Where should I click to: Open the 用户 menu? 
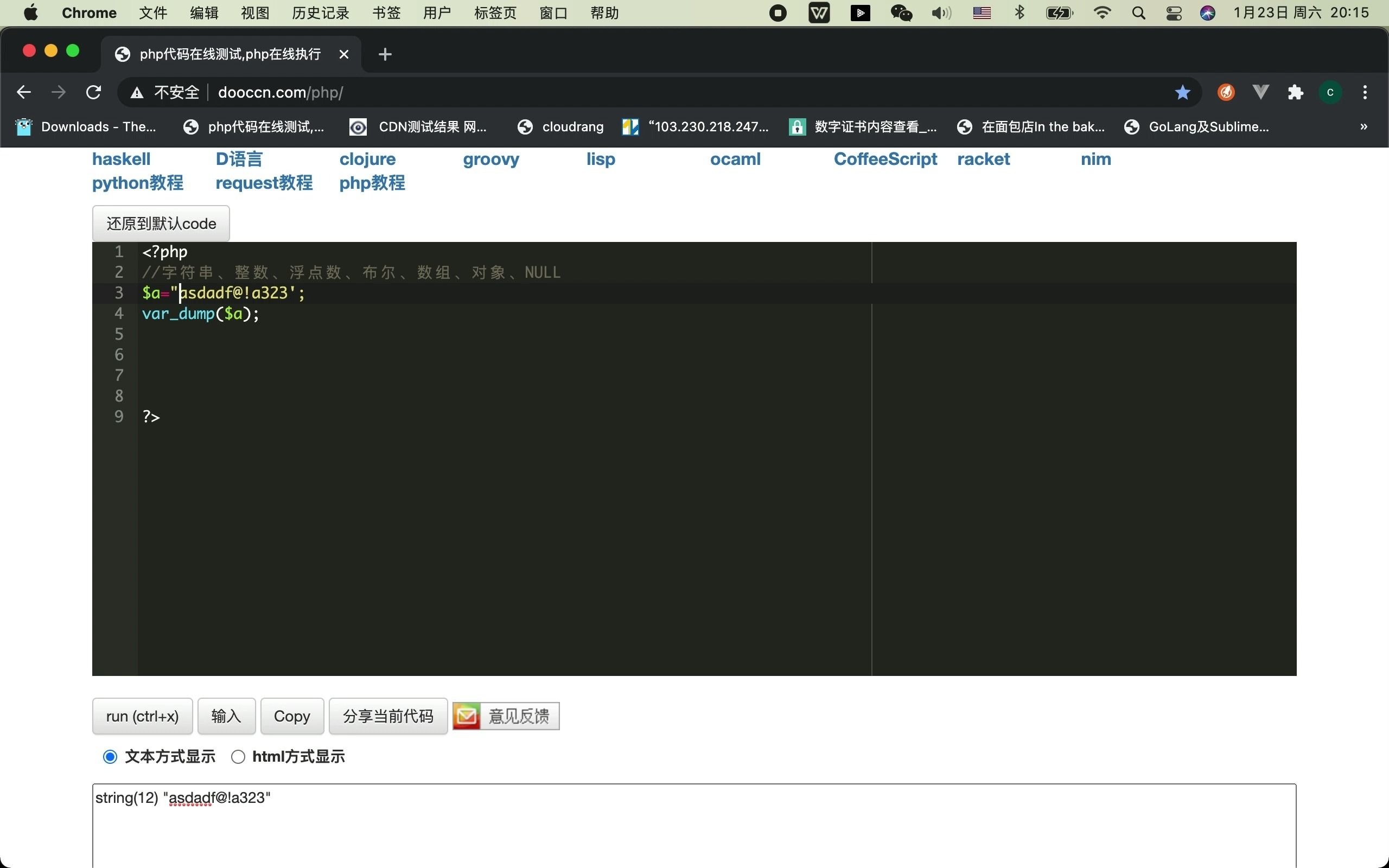pyautogui.click(x=437, y=12)
